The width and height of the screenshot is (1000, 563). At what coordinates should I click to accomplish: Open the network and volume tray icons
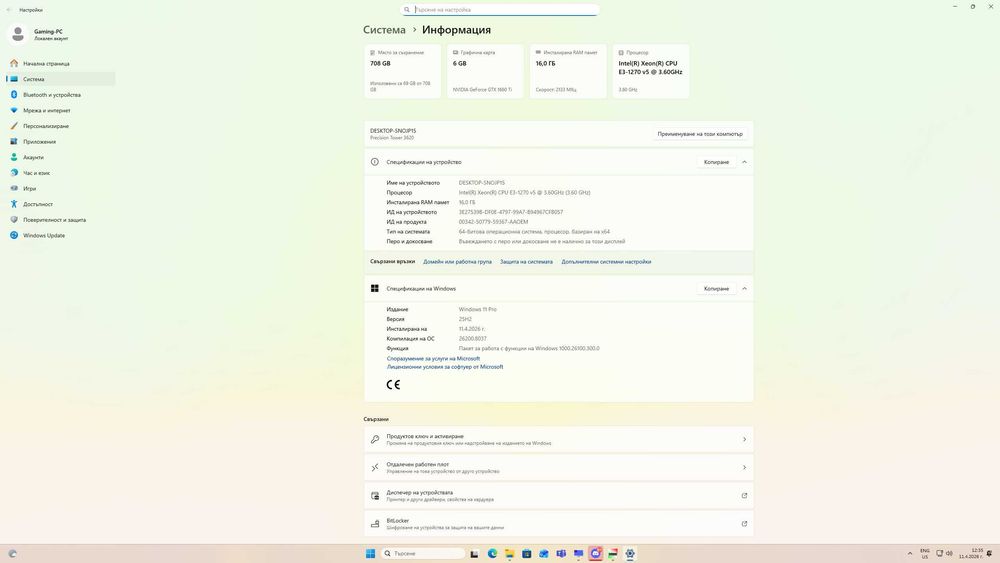click(x=944, y=553)
